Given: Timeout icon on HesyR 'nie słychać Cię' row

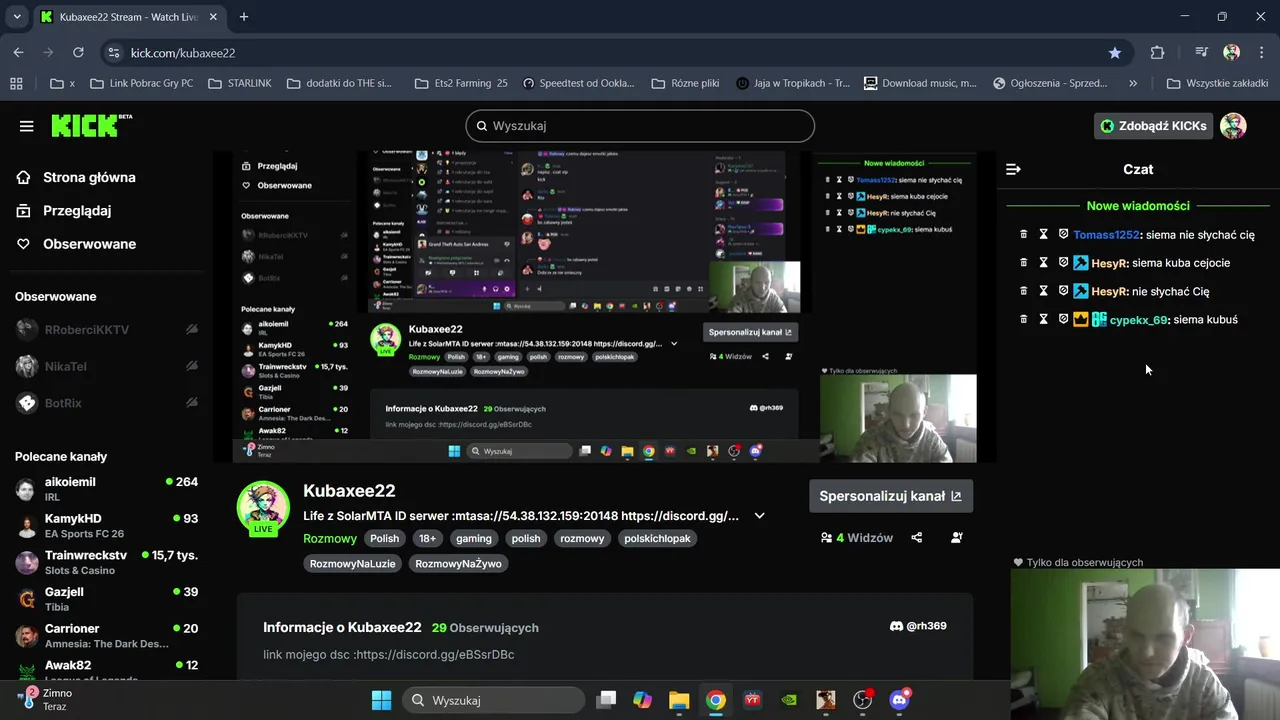Looking at the screenshot, I should click(x=1043, y=290).
